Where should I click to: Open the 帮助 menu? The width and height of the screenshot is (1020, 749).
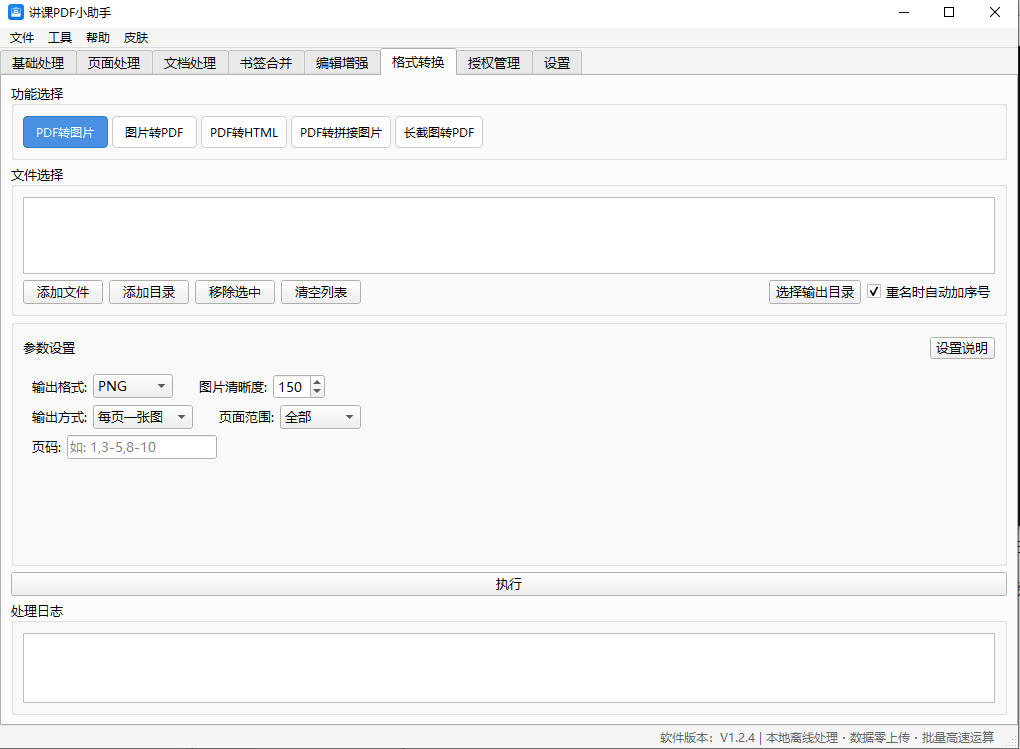point(98,38)
